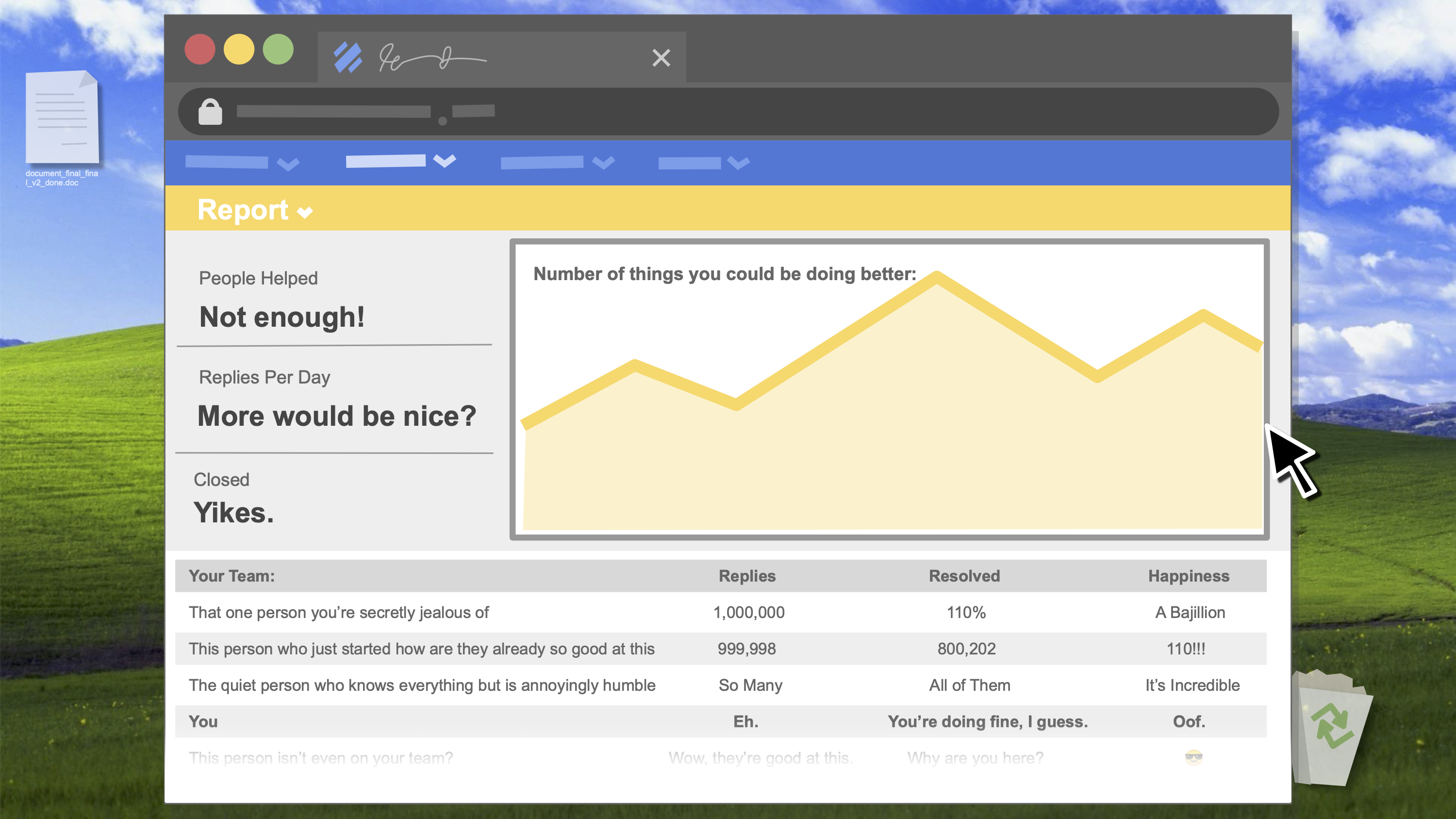Screen dimensions: 1456x819
Task: Click the sunglasses emoji in last row
Action: (1194, 757)
